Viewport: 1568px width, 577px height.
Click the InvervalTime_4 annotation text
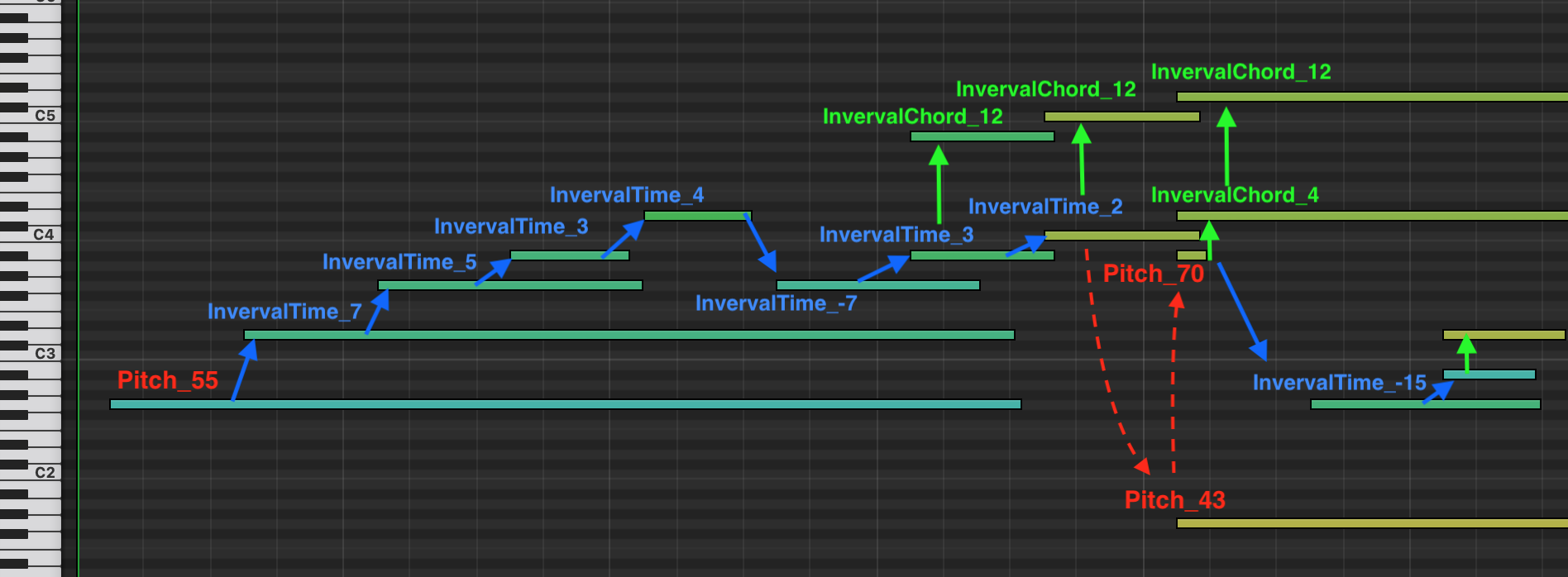tap(627, 195)
